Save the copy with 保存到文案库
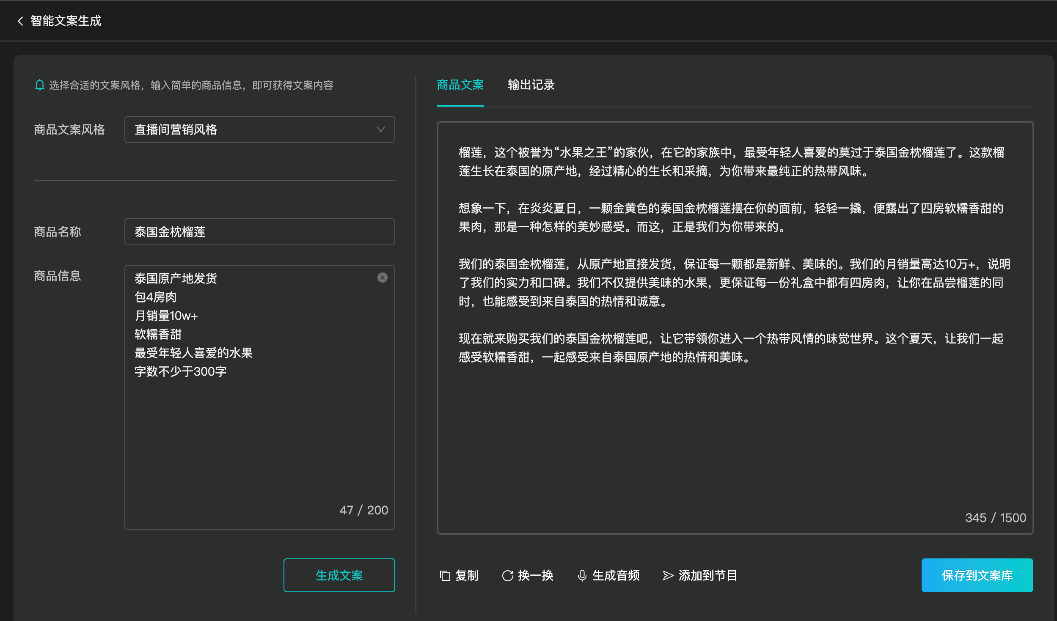The height and width of the screenshot is (621, 1057). pos(976,576)
